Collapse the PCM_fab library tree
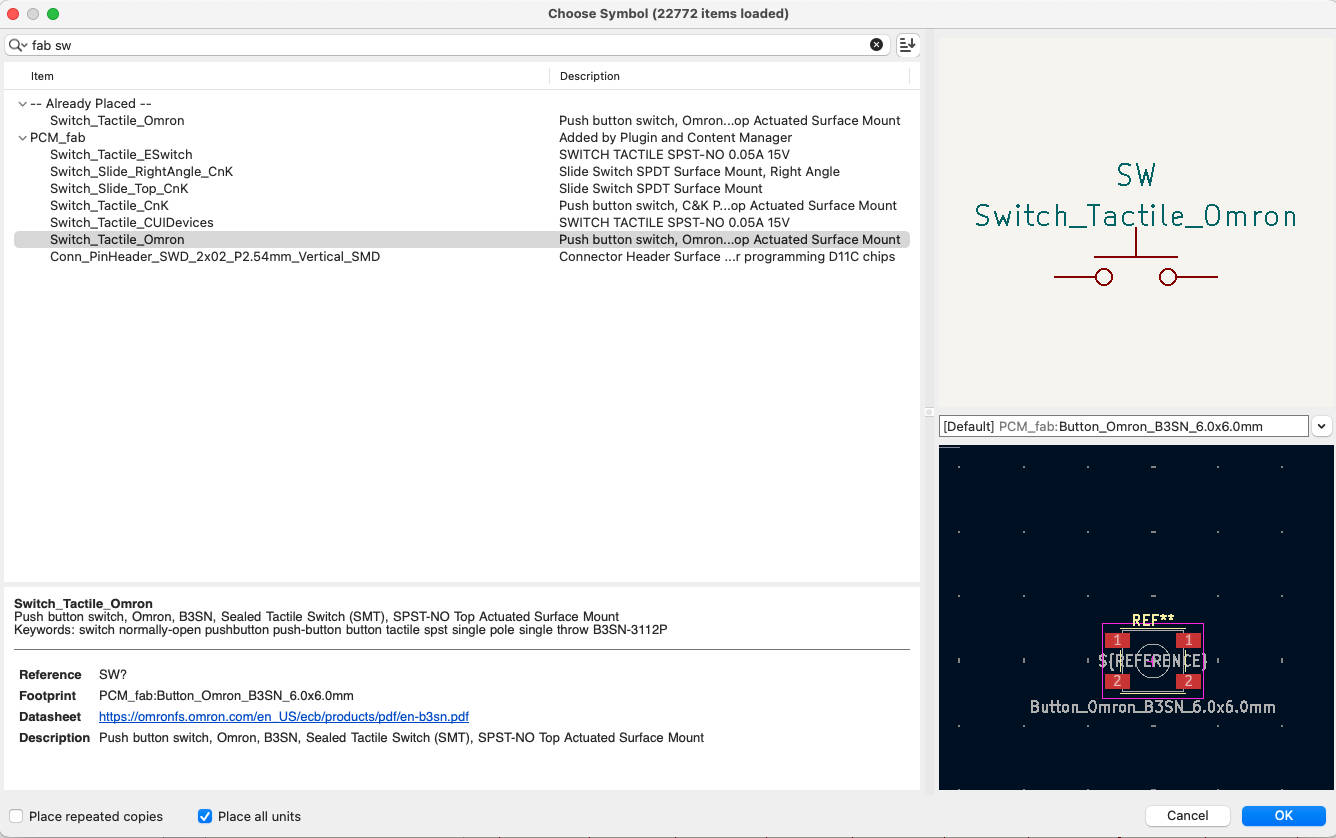Viewport: 1336px width, 838px height. (x=22, y=138)
